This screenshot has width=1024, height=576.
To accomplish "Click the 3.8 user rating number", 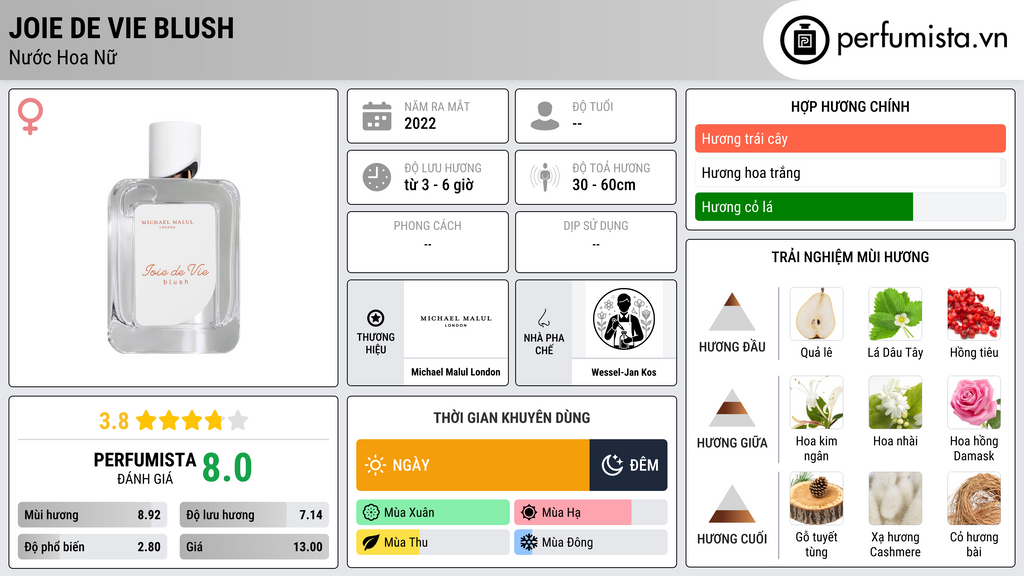I will (114, 421).
